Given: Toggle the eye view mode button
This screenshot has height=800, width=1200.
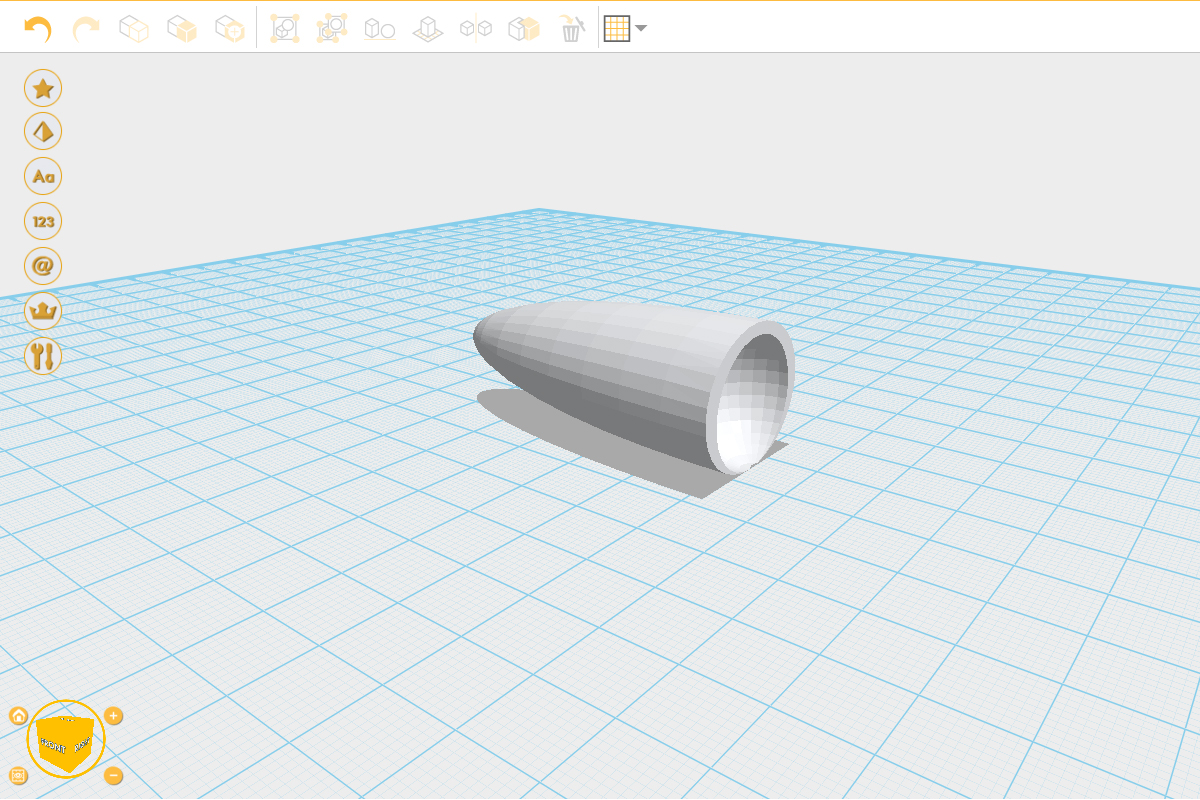Looking at the screenshot, I should [x=18, y=775].
